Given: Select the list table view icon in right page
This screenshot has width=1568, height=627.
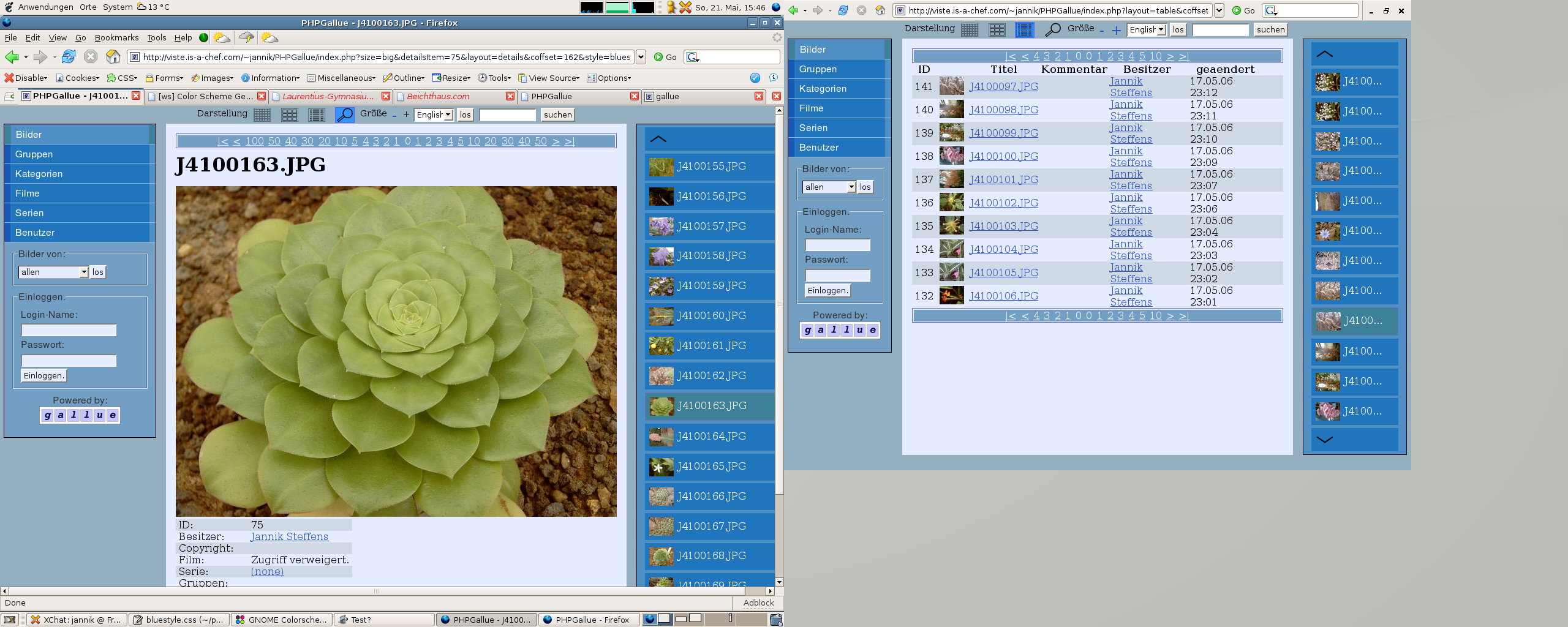Looking at the screenshot, I should [1024, 29].
